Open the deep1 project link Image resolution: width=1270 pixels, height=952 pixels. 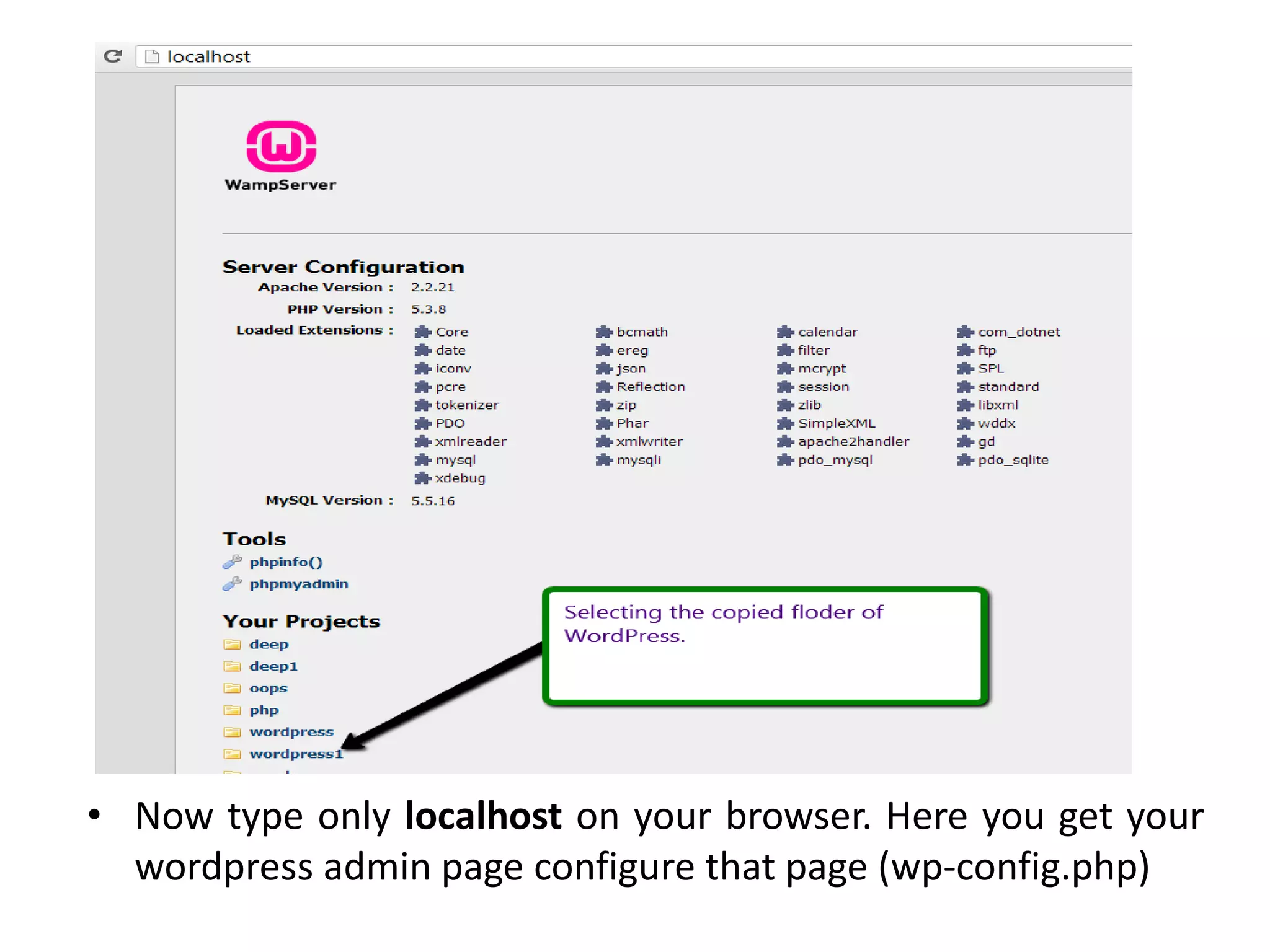click(273, 666)
